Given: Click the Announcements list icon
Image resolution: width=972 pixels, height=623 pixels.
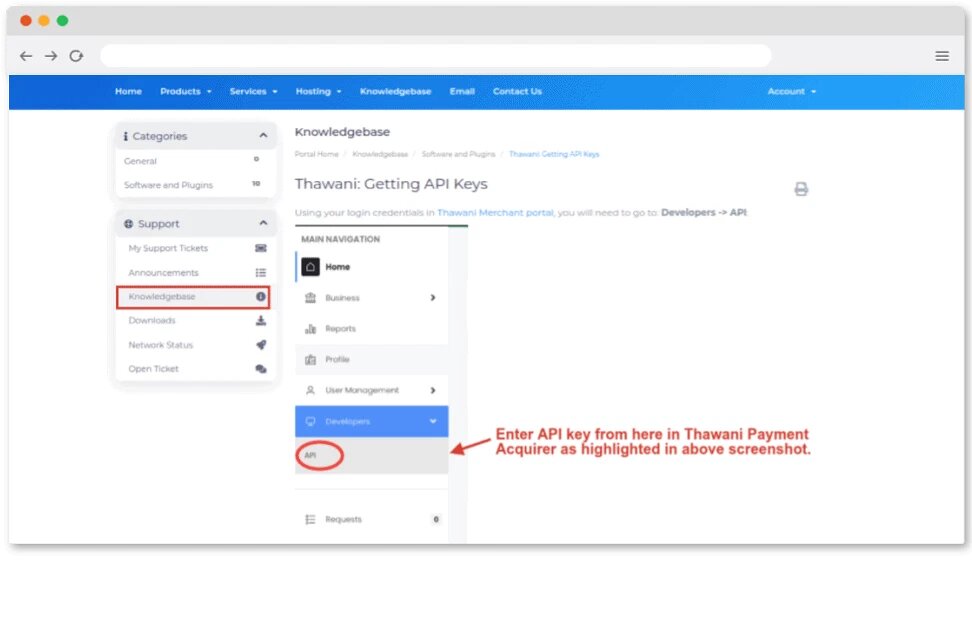Looking at the screenshot, I should pyautogui.click(x=261, y=273).
